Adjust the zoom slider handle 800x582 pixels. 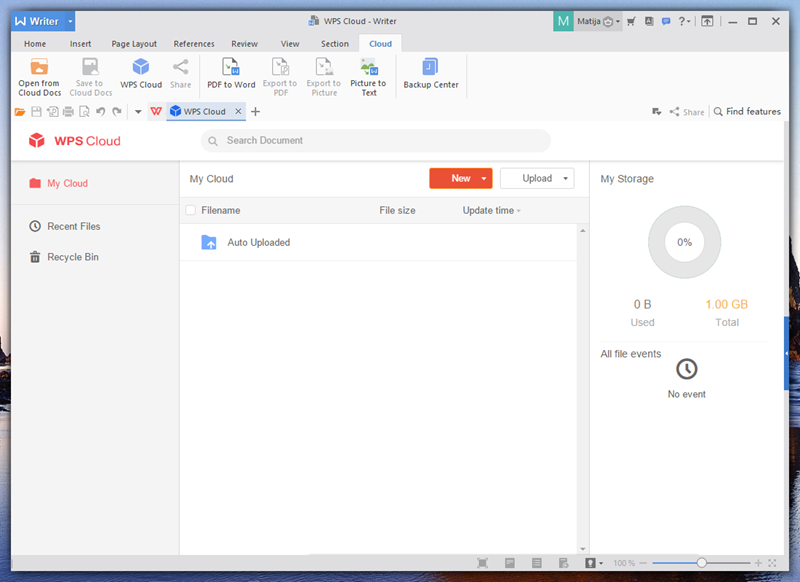tap(702, 563)
